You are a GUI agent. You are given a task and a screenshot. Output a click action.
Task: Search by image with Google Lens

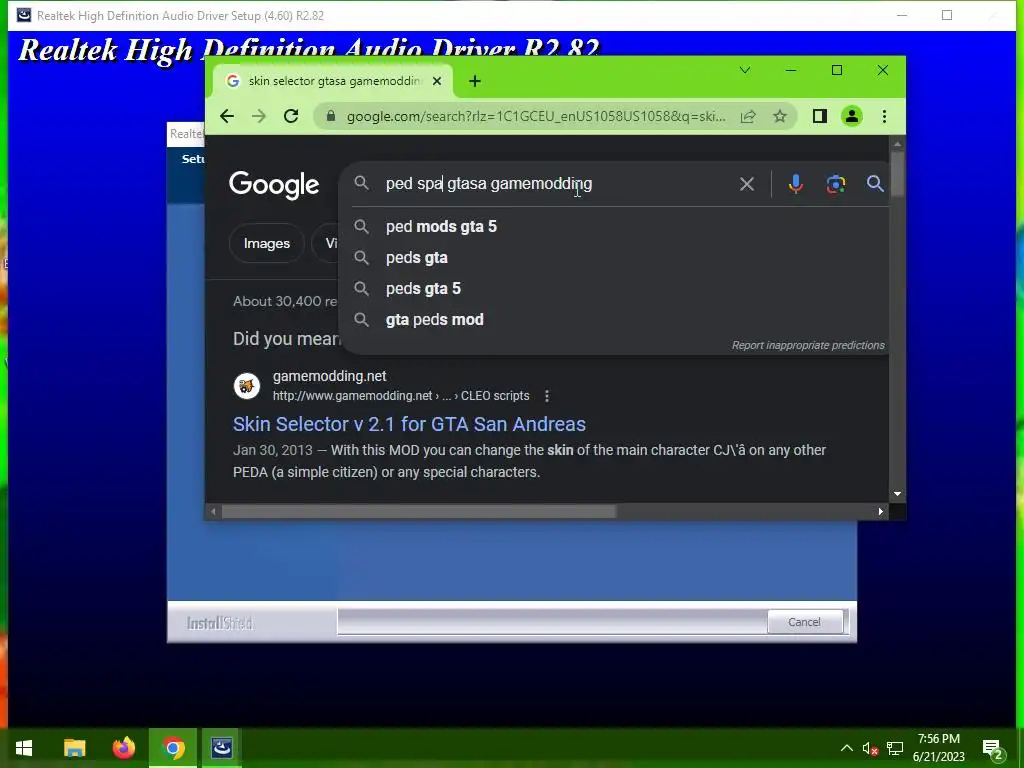pos(835,184)
